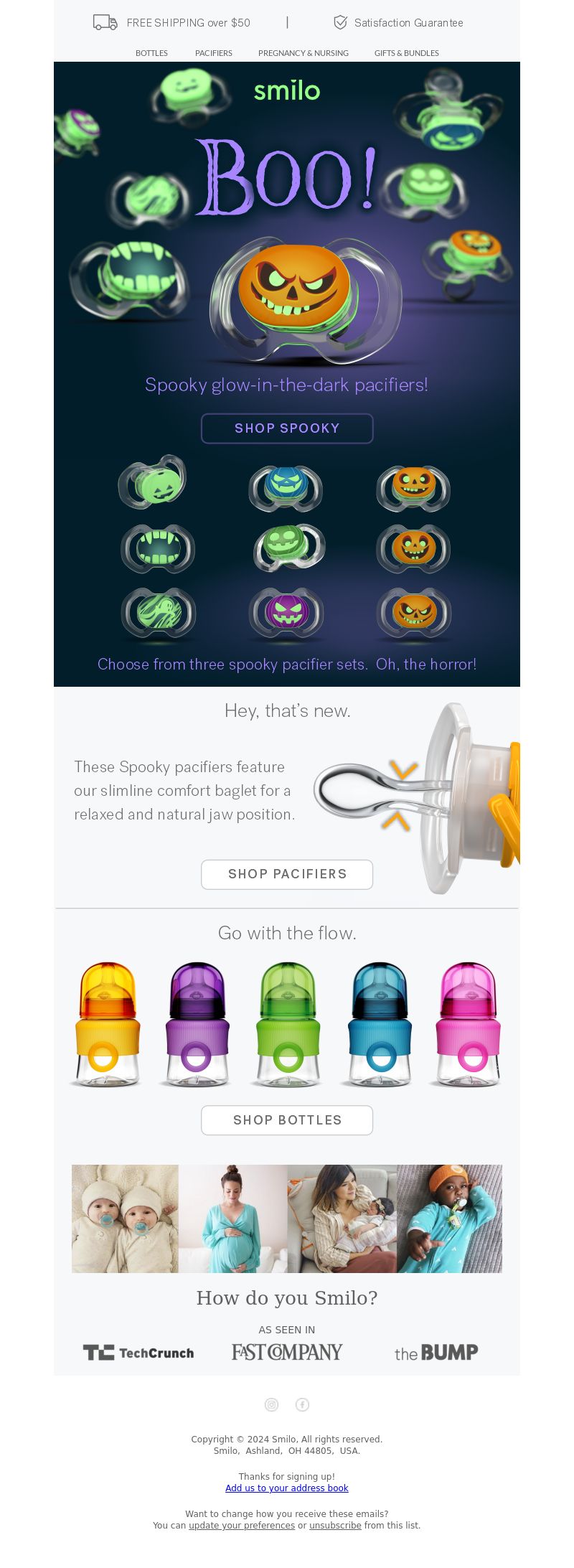Open GIFTS & BUNDLES menu item
The height and width of the screenshot is (1568, 574).
tap(407, 53)
